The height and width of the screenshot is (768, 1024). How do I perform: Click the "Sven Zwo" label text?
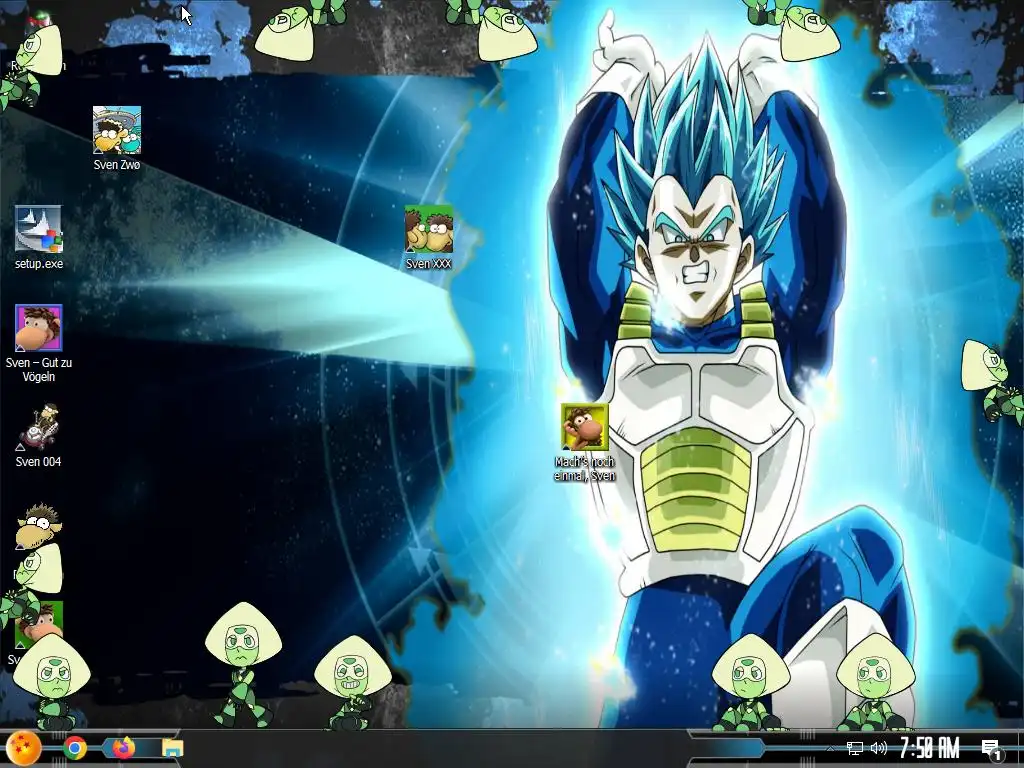(117, 165)
